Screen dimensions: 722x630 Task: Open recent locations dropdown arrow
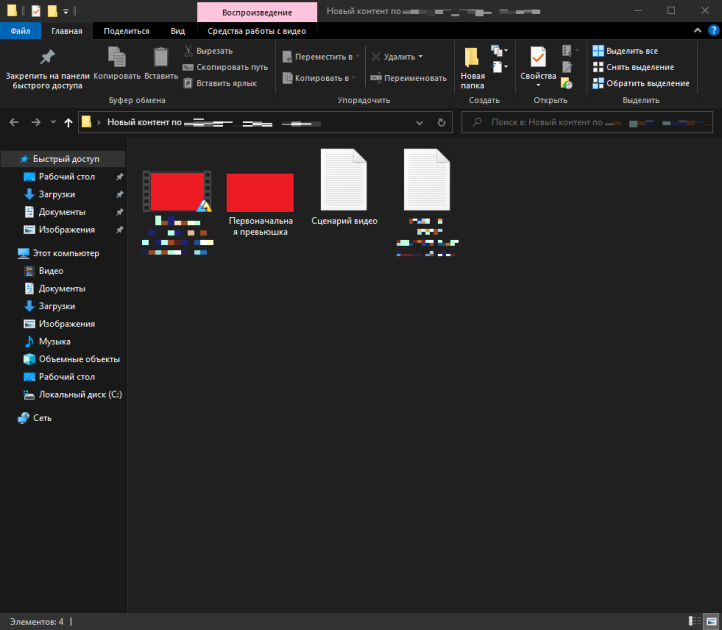point(53,122)
